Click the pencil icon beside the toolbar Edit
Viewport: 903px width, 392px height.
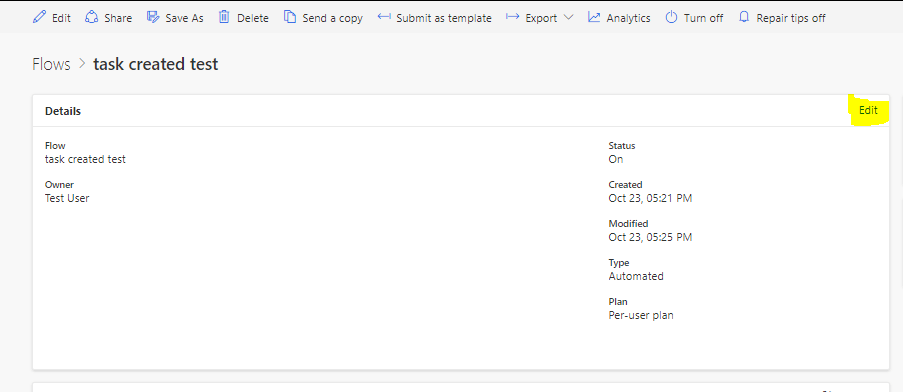[x=39, y=17]
